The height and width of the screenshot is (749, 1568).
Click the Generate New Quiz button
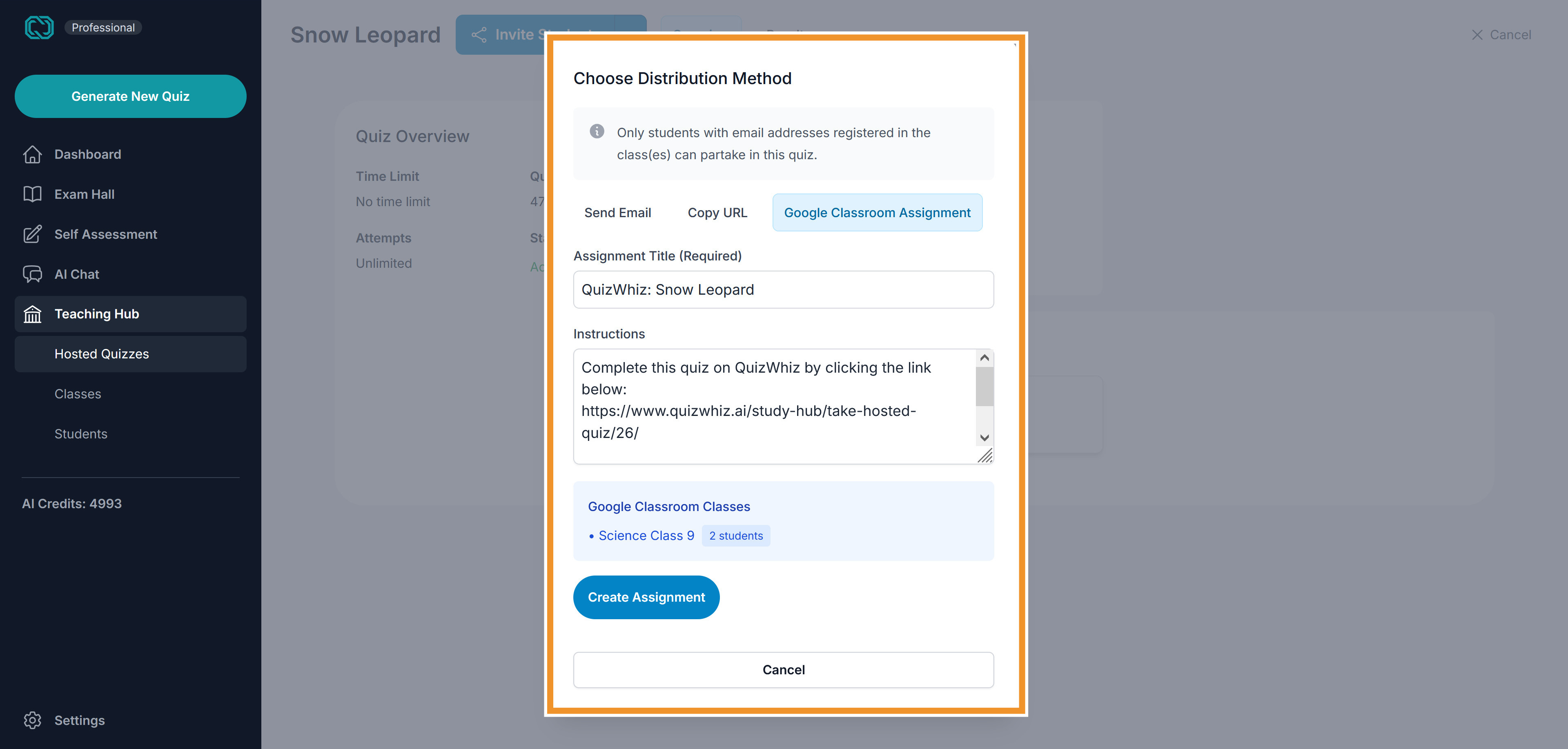pos(130,96)
